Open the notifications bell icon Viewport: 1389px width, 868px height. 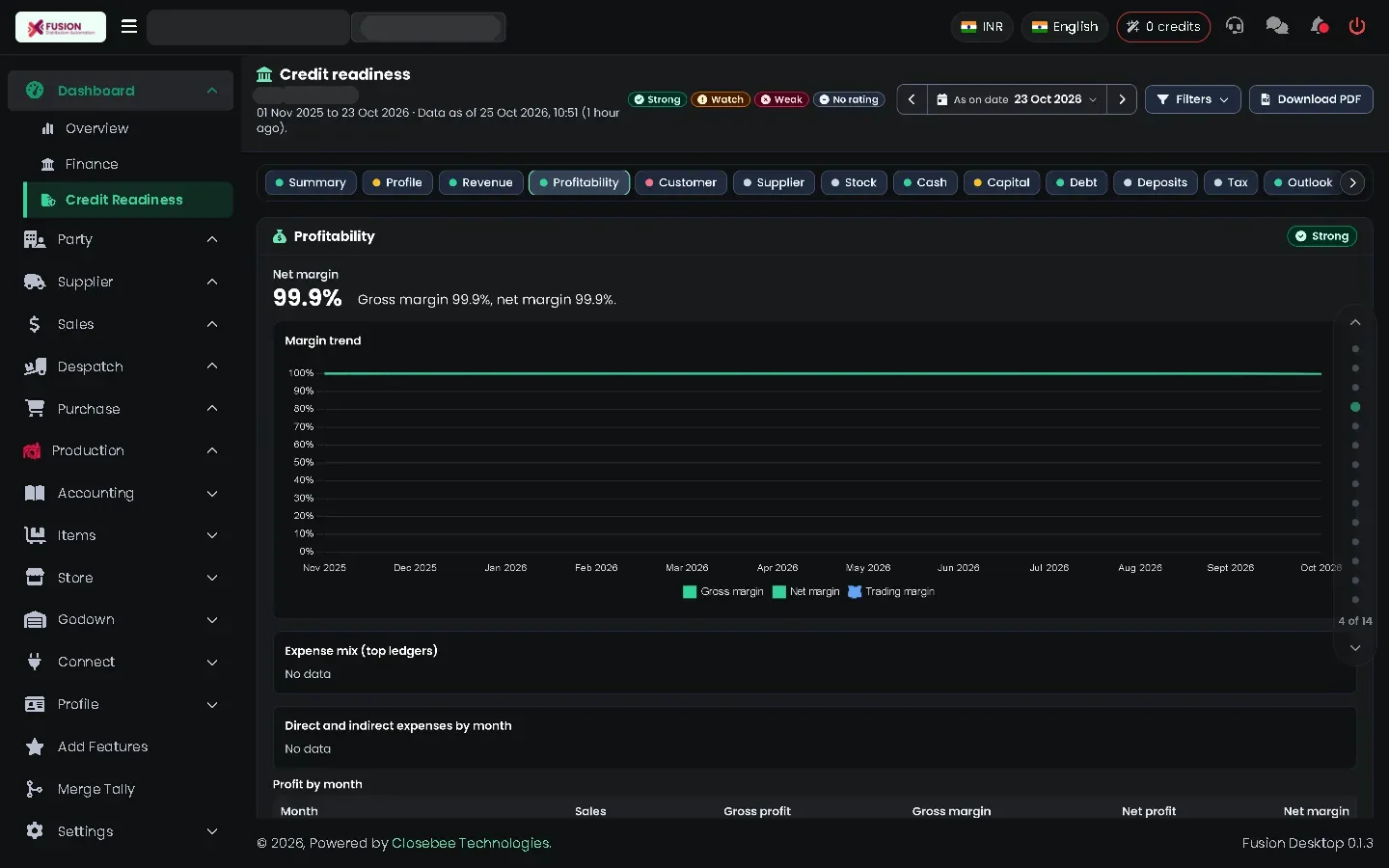[x=1319, y=26]
